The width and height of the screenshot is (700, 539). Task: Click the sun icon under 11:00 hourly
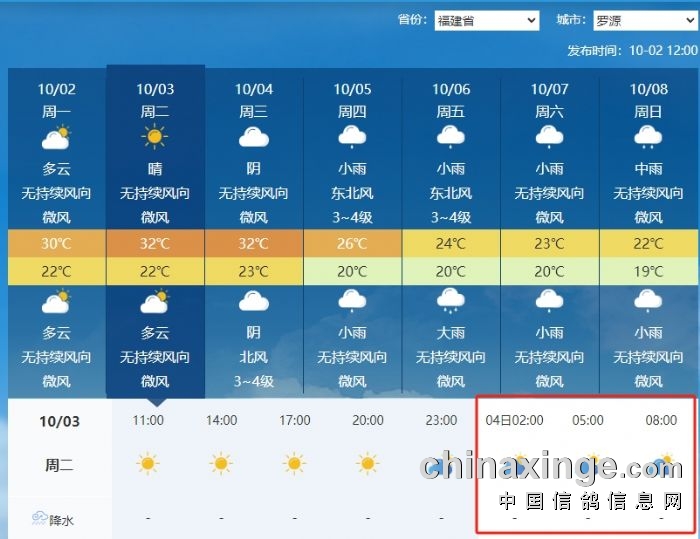[148, 463]
